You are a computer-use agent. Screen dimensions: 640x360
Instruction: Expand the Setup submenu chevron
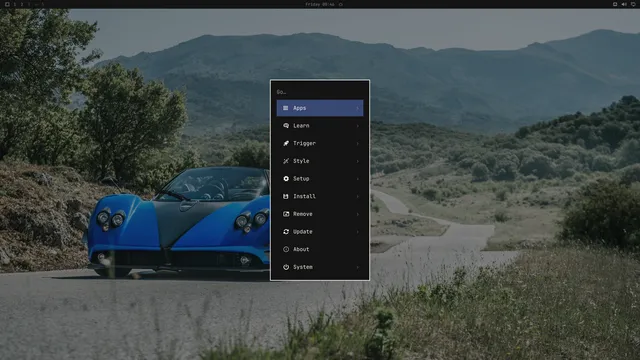358,179
